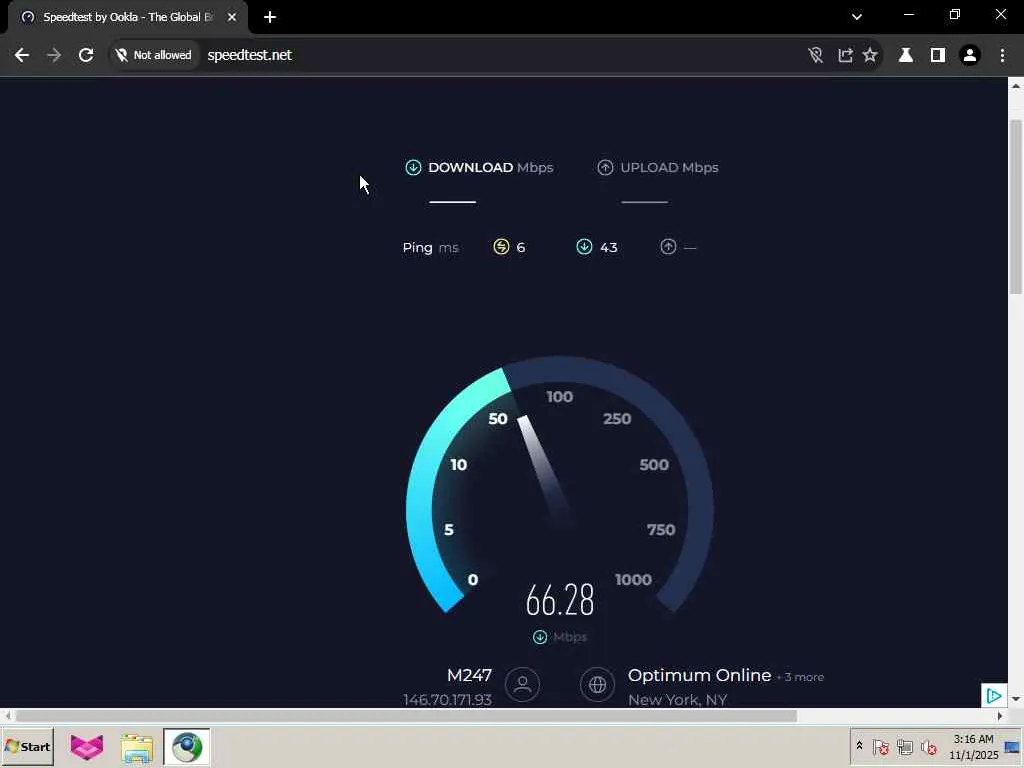Click the M247 provider name
This screenshot has height=768, width=1024.
click(470, 675)
